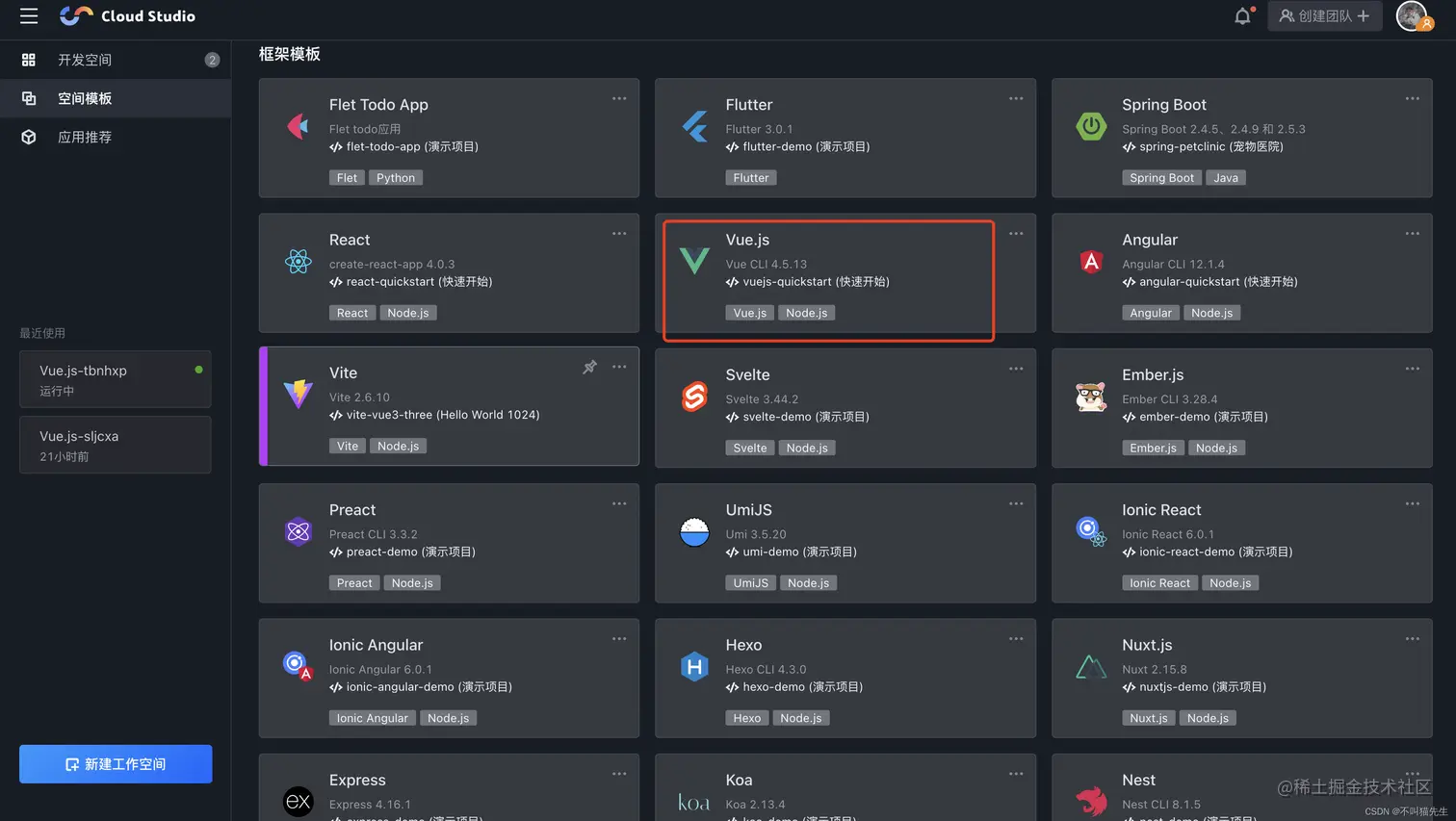Viewport: 1456px width, 821px height.
Task: Click the Flutter tag label
Action: (x=751, y=178)
